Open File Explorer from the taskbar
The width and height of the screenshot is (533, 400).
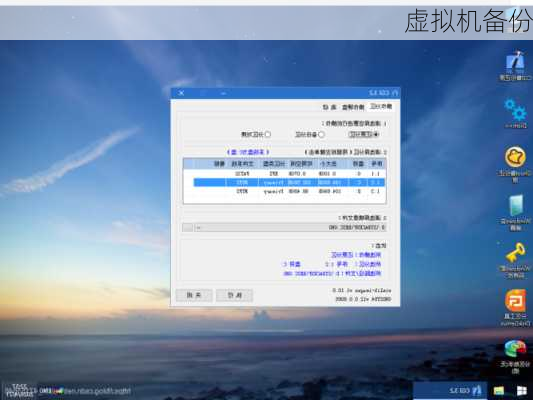(x=499, y=391)
